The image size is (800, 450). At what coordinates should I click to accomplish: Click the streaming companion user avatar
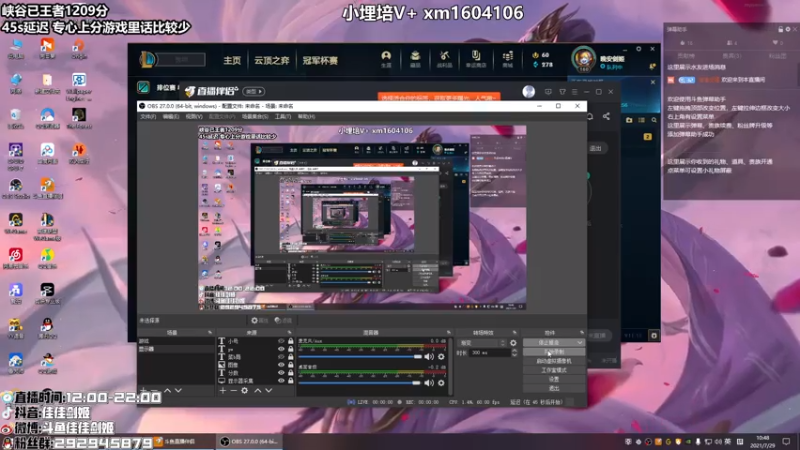click(x=529, y=91)
